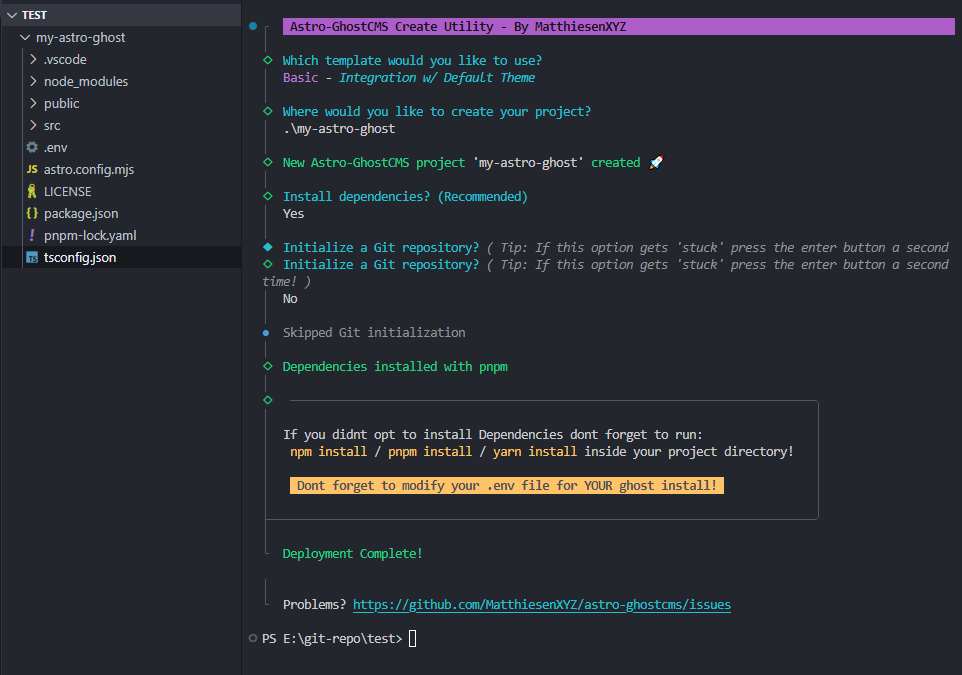Click the gear icon of .env

click(x=32, y=147)
